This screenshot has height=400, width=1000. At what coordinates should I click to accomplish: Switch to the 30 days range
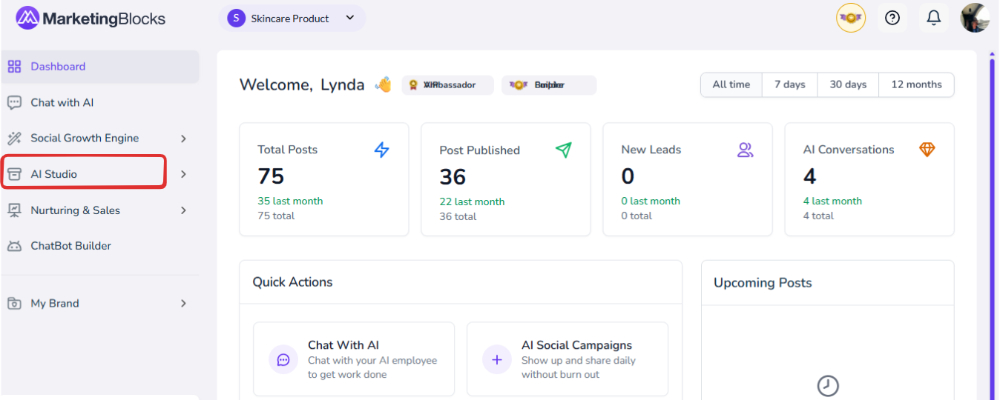click(848, 85)
